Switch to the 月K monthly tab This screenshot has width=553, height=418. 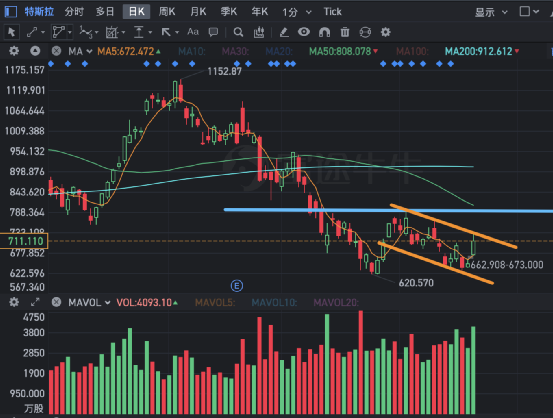pos(198,12)
